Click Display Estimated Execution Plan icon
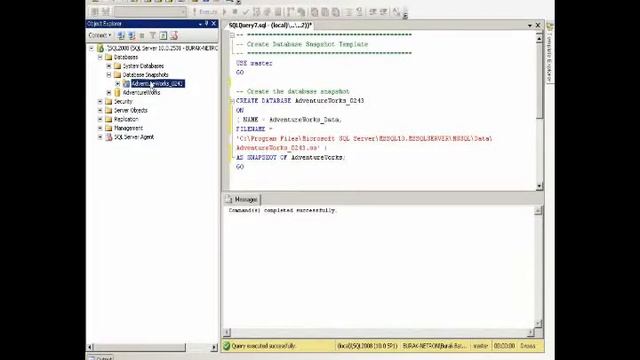Image resolution: width=640 pixels, height=360 pixels. coord(256,12)
